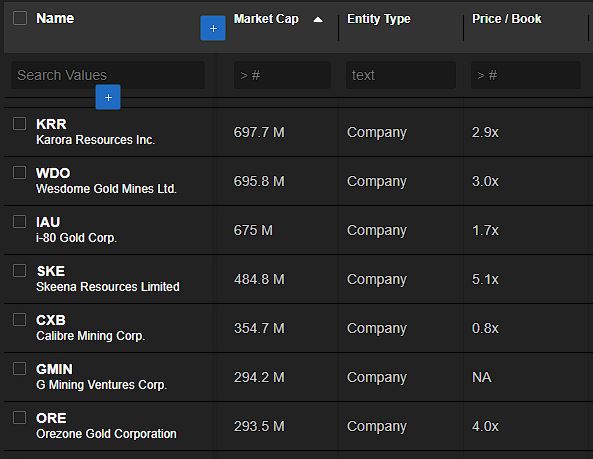The height and width of the screenshot is (459, 593).
Task: Check the GMIN G Mining Ventures row
Action: pos(20,368)
